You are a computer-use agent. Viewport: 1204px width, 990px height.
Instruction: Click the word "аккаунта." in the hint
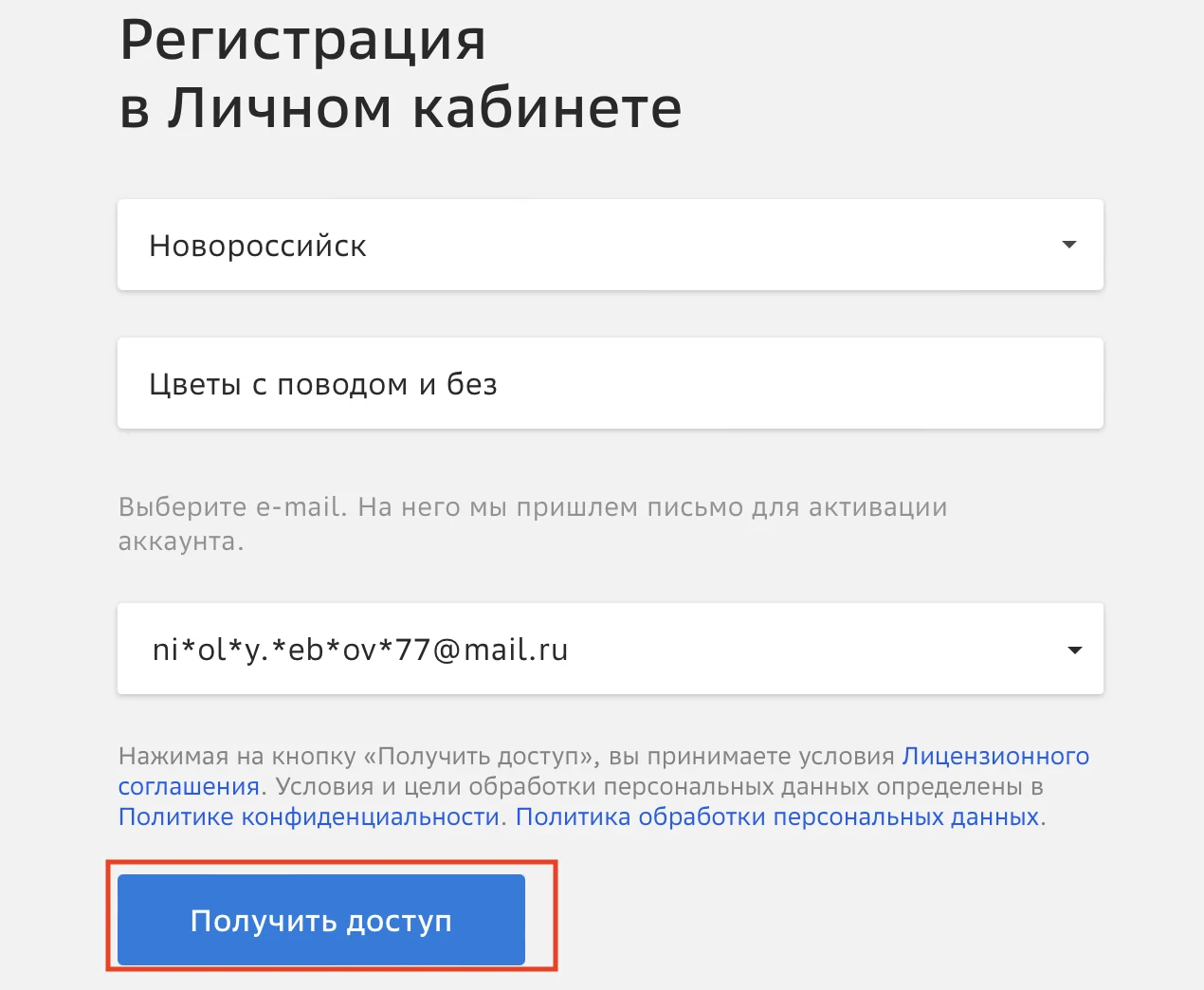[x=181, y=541]
